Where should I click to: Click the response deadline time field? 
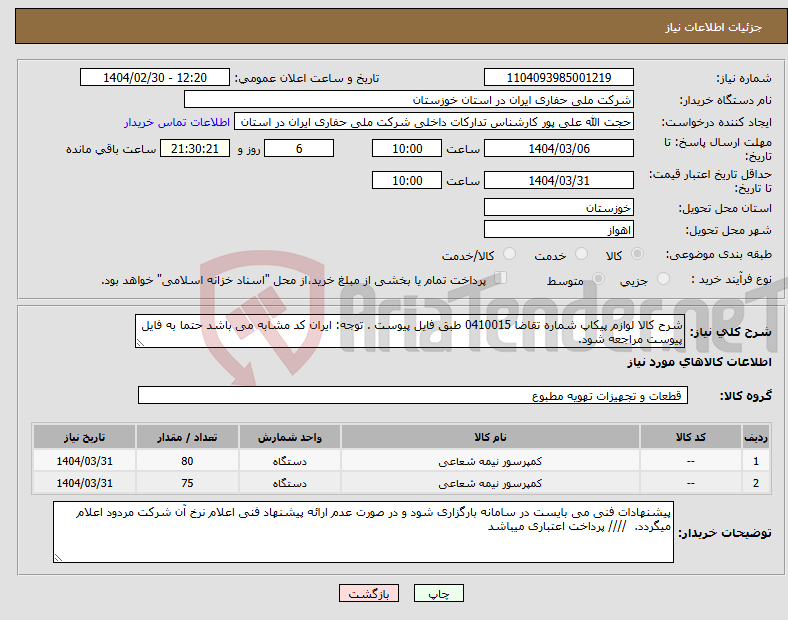[x=407, y=149]
